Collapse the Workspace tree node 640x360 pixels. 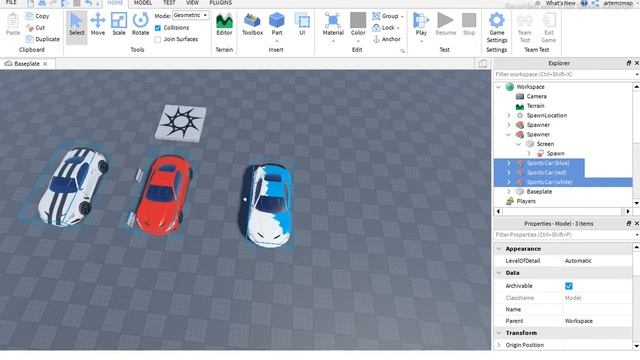(498, 87)
